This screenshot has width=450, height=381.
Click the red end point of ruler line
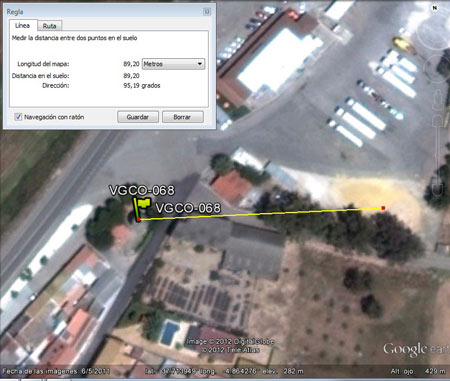383,208
